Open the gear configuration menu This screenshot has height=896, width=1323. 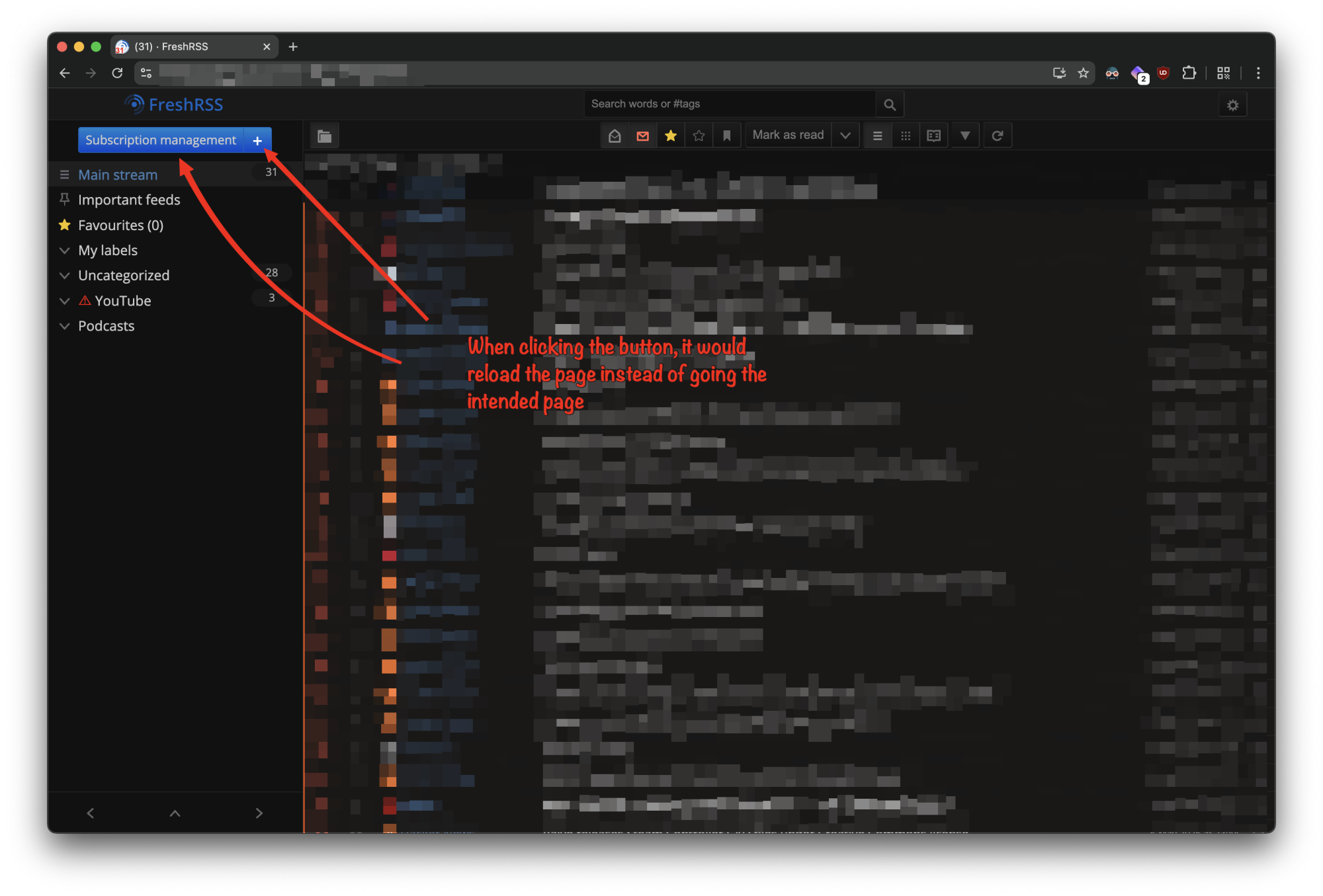click(x=1232, y=105)
